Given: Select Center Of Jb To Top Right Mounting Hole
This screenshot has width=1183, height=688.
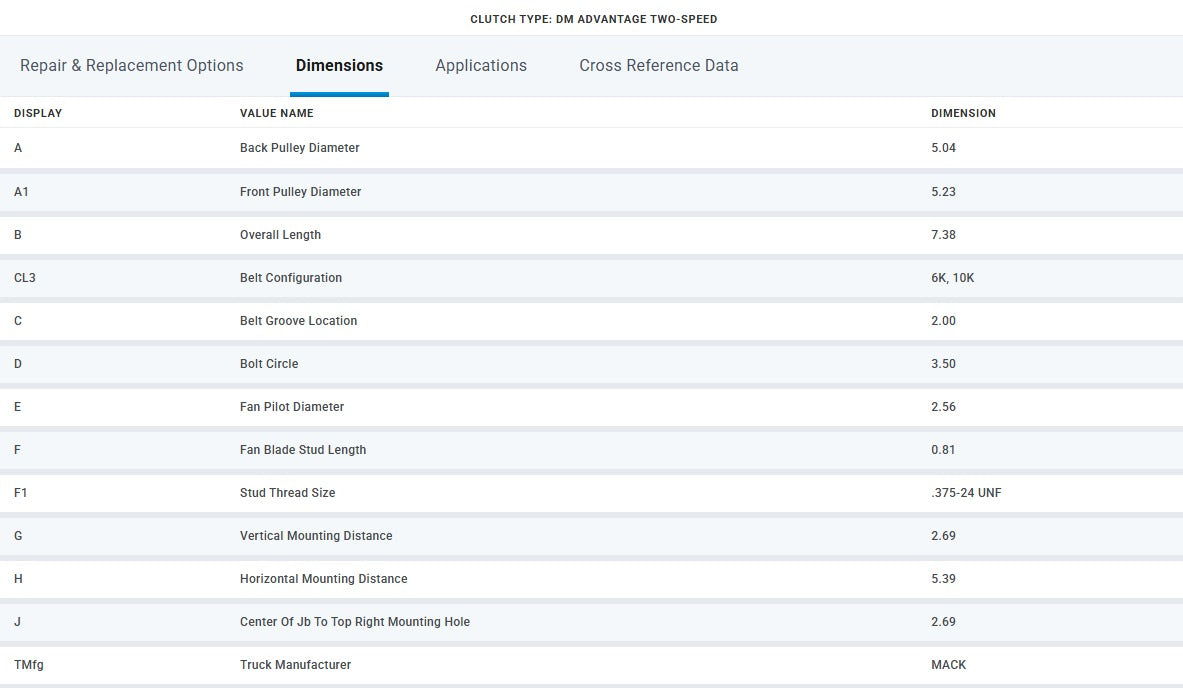Looking at the screenshot, I should (x=355, y=622).
